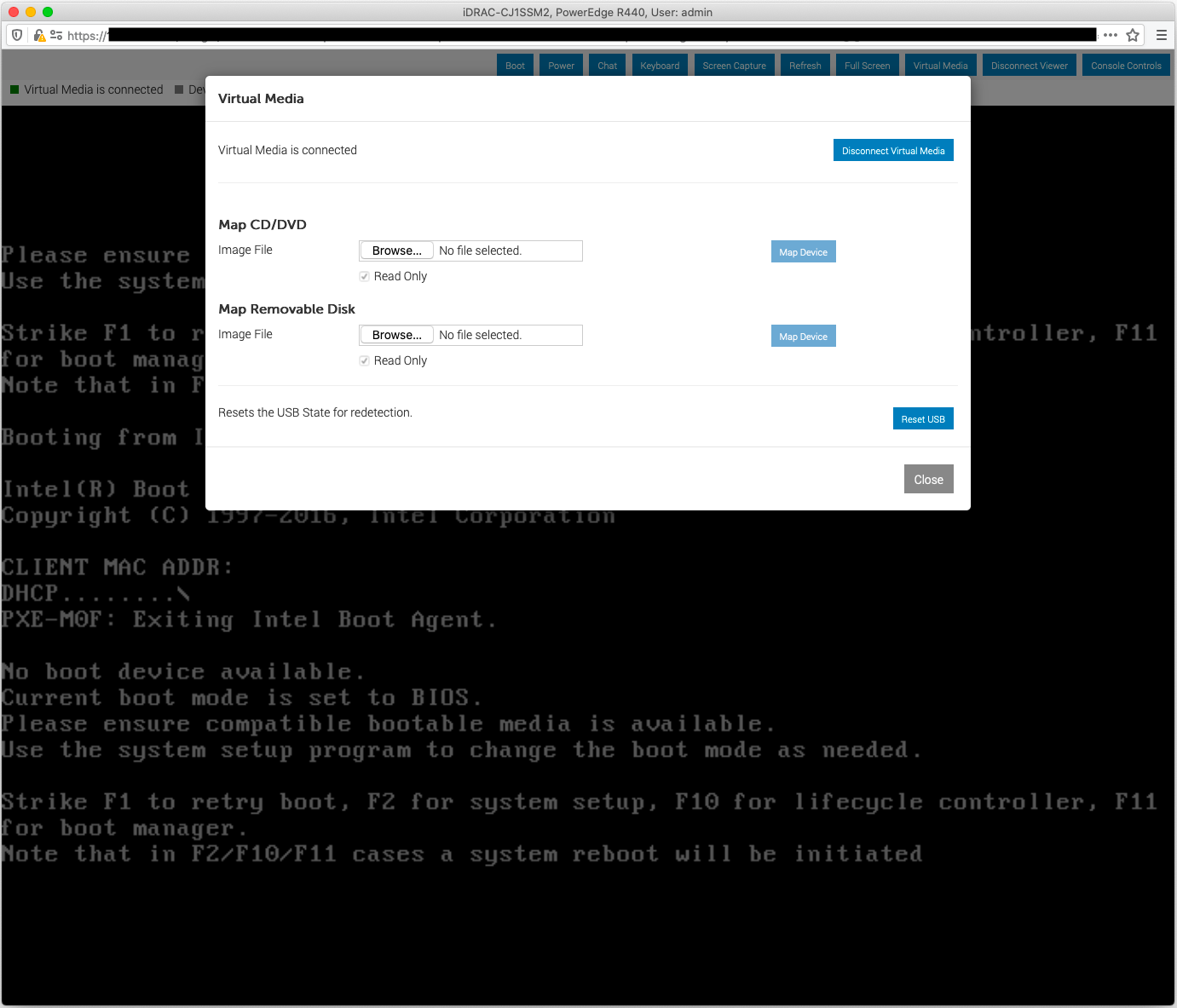Open the Power controls icon

click(561, 65)
